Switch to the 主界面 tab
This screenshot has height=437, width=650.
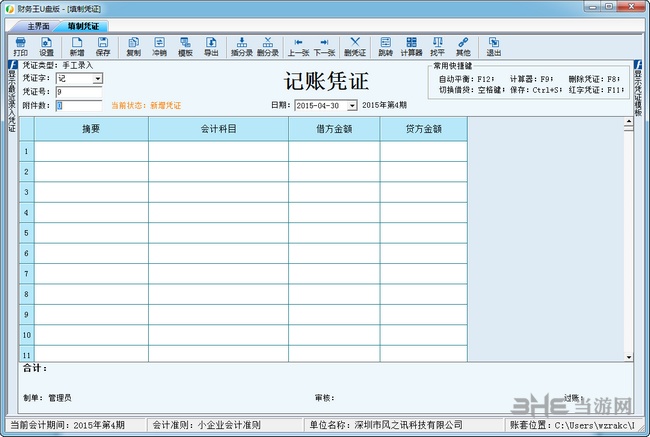(x=41, y=25)
